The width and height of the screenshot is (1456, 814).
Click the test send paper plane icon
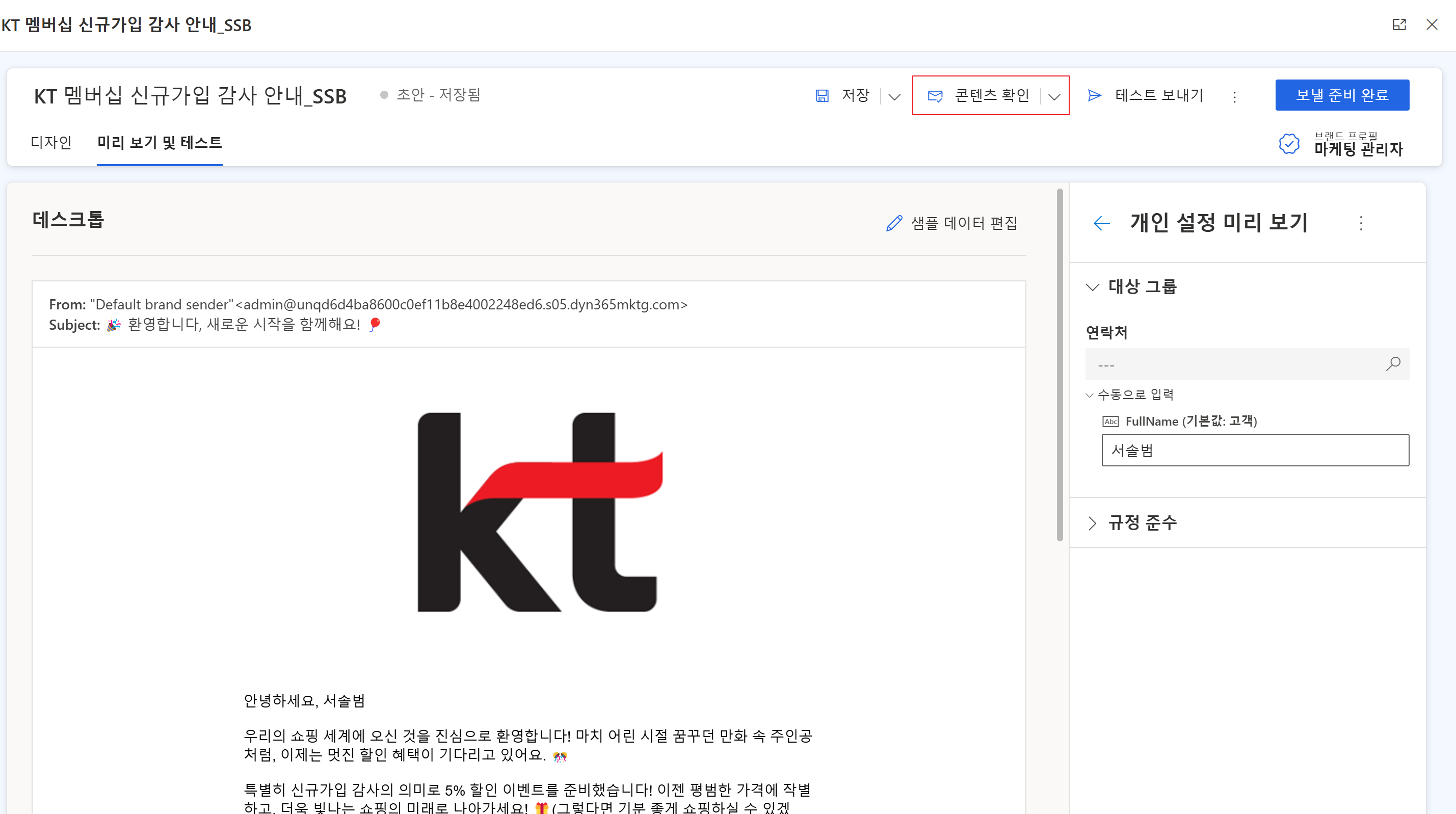coord(1094,95)
